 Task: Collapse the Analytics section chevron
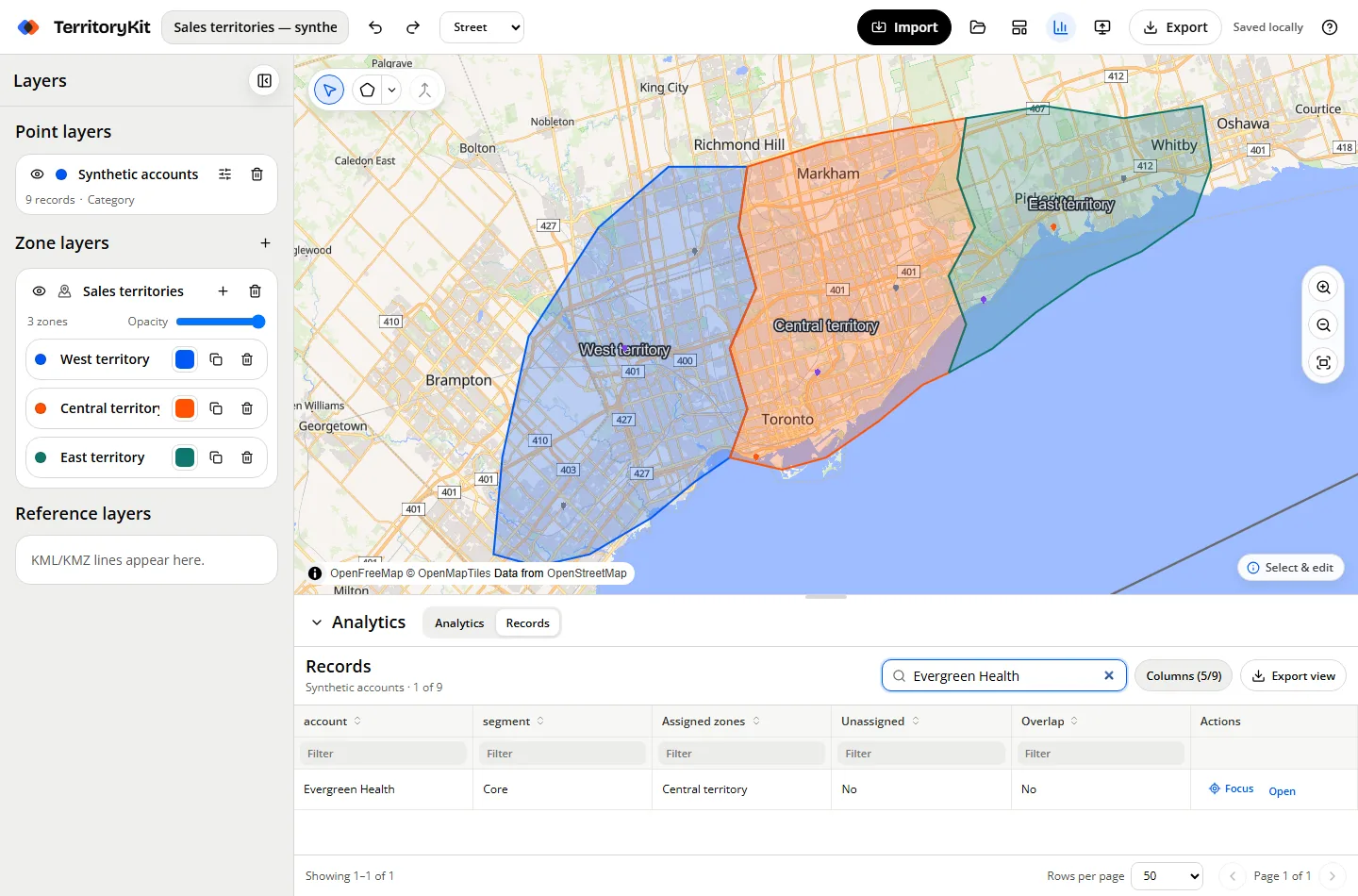coord(317,622)
